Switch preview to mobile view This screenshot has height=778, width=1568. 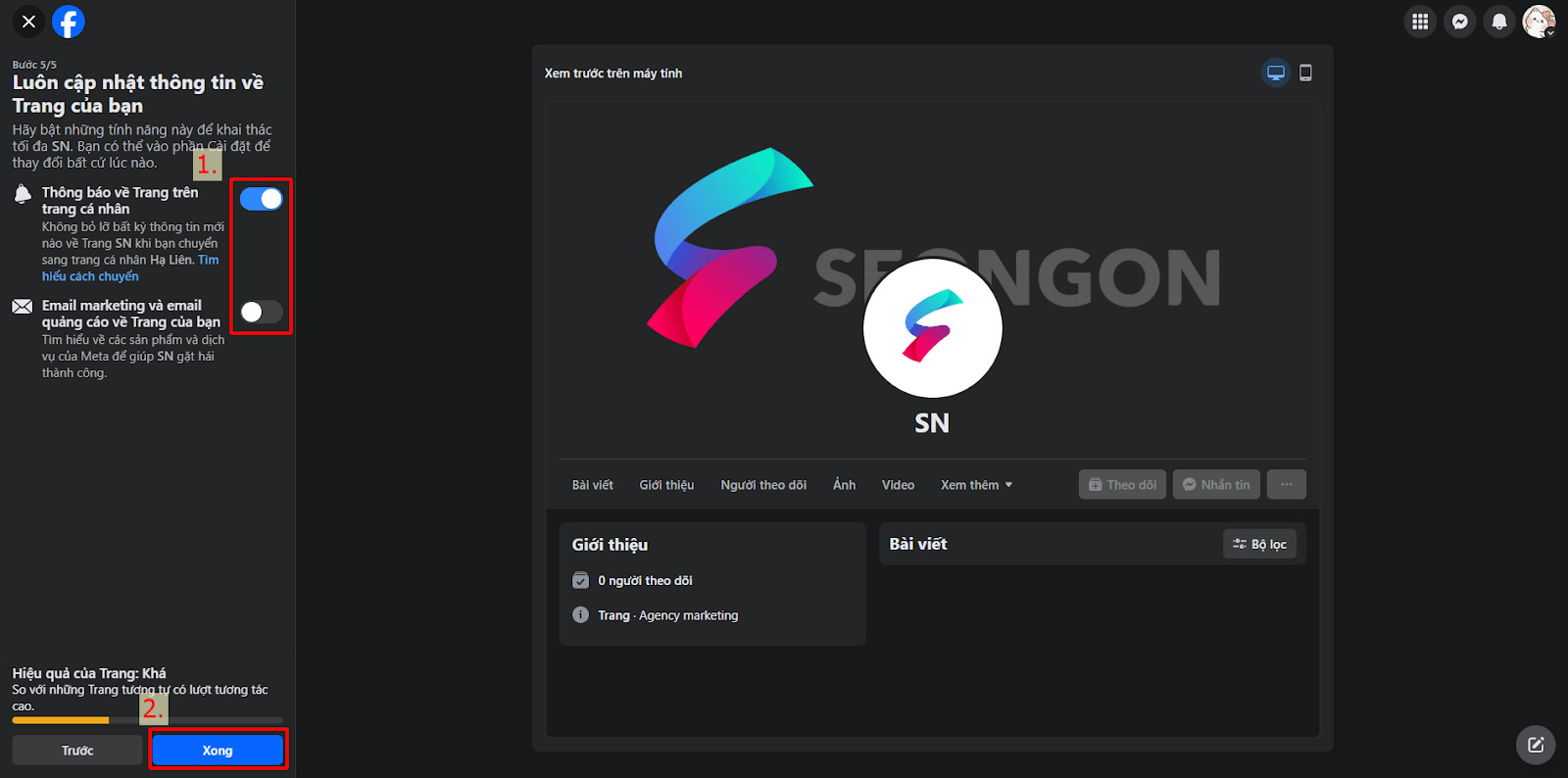click(1305, 73)
